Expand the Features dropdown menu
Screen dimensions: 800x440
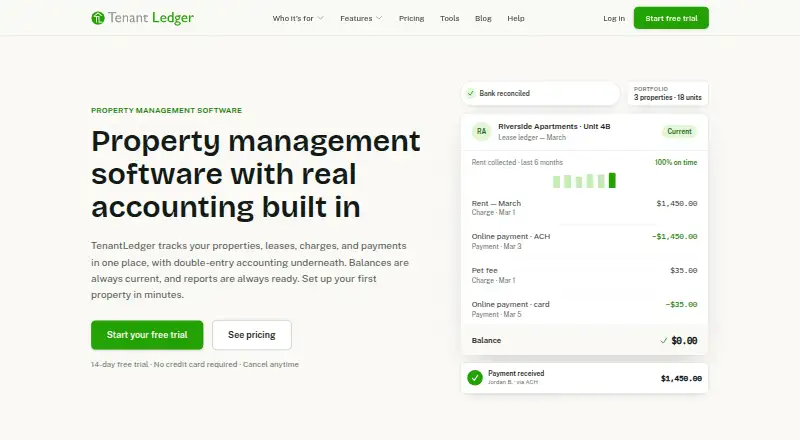tap(361, 18)
